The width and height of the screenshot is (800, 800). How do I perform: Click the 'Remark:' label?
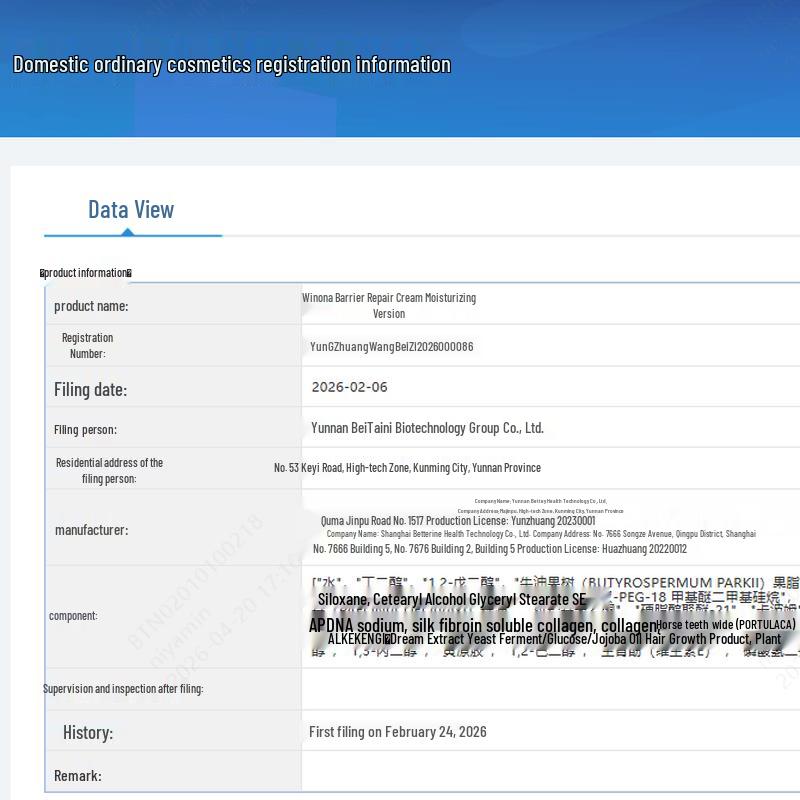(78, 776)
